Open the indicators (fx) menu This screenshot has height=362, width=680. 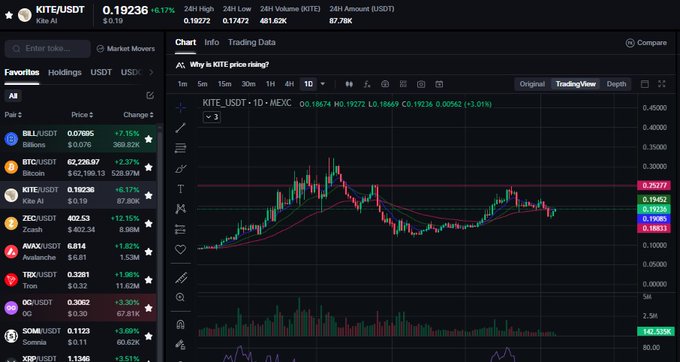(367, 84)
